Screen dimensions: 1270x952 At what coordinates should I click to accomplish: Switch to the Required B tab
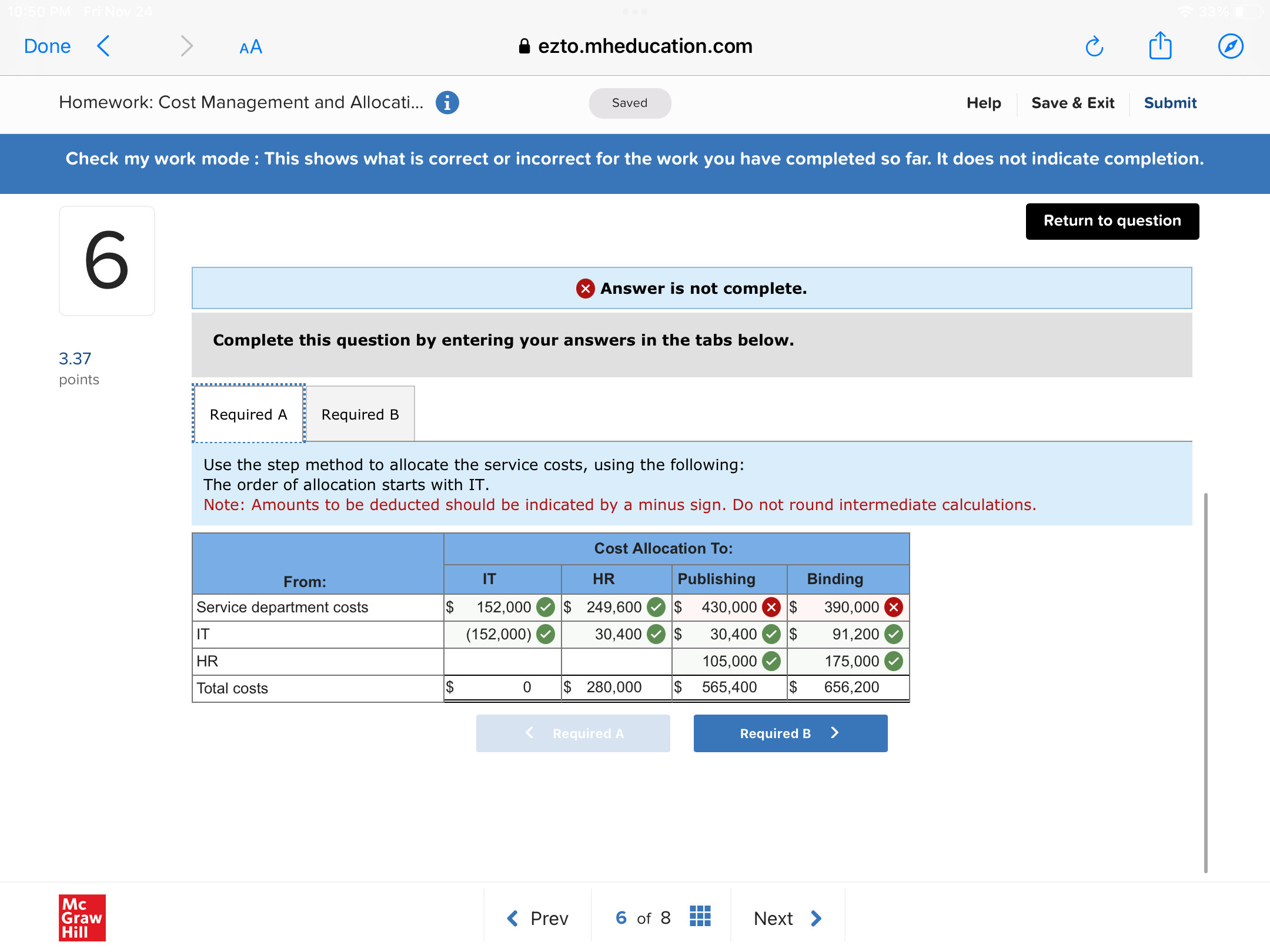(360, 414)
